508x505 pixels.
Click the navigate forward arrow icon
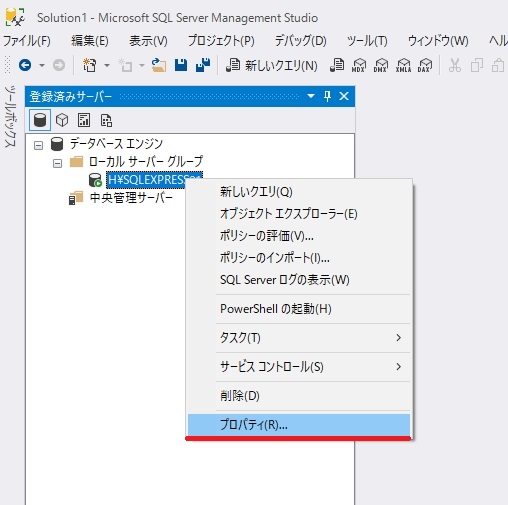click(x=59, y=65)
